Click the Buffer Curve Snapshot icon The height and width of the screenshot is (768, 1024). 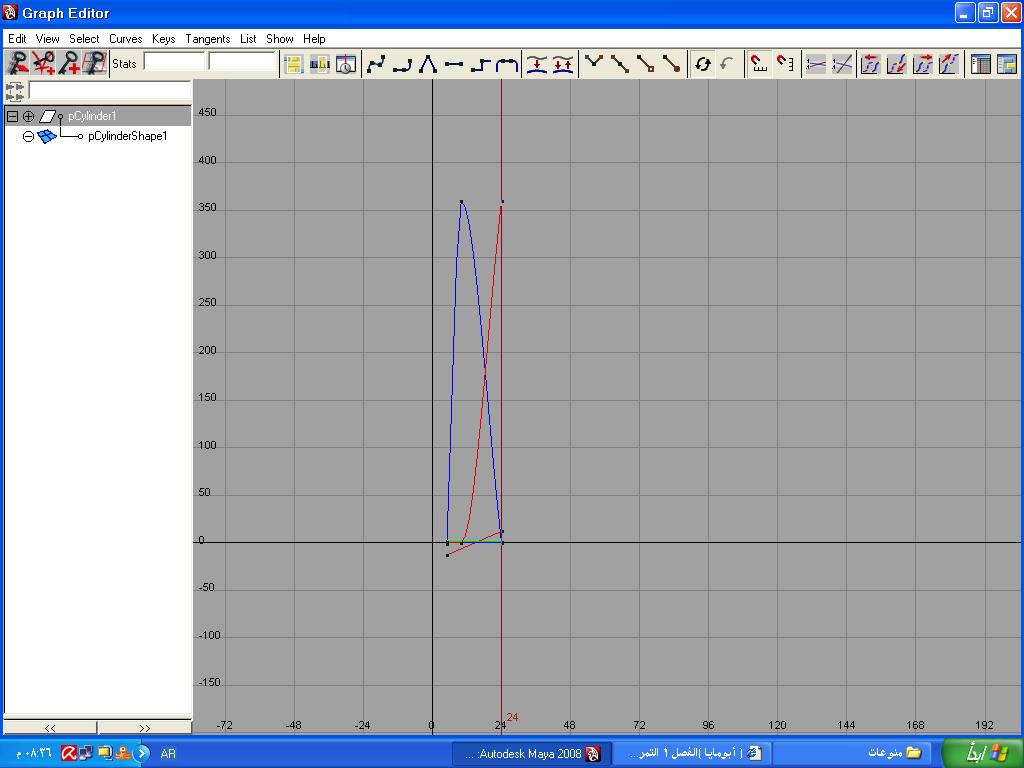pos(537,64)
